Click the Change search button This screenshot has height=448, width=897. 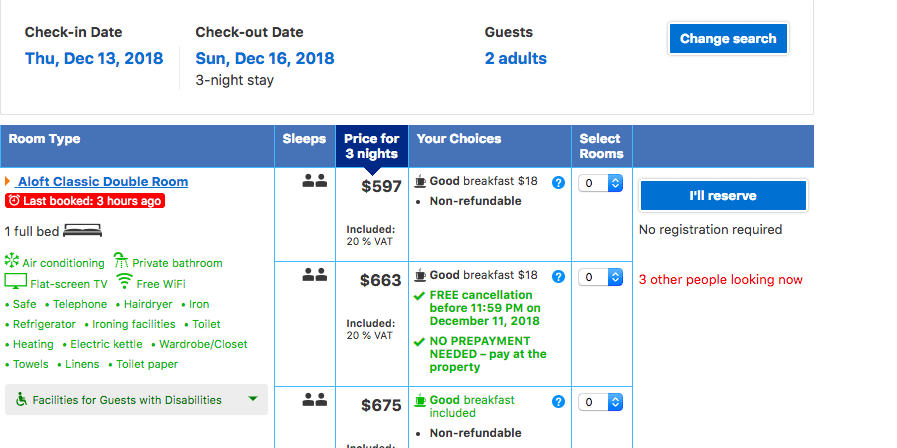point(728,39)
